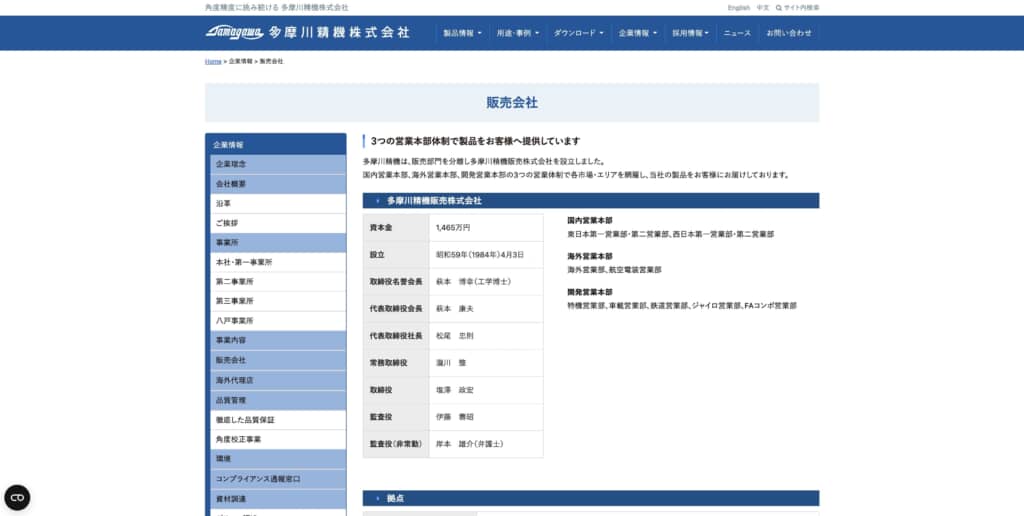This screenshot has width=1024, height=516.
Task: Open コンプライアンス通報窓口 in the sidebar
Action: pyautogui.click(x=278, y=479)
